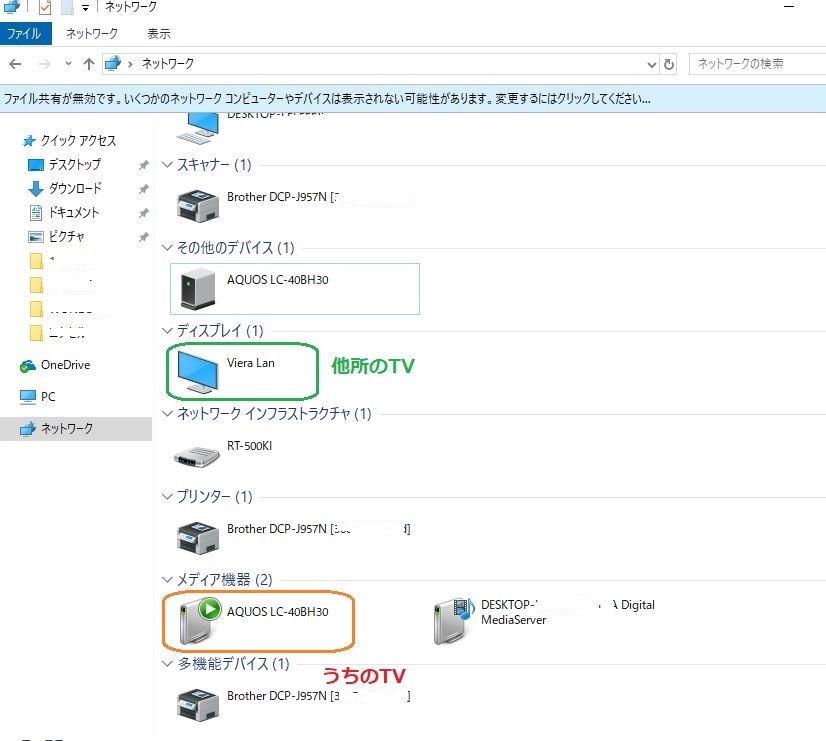Select the Viera Lan display icon
The height and width of the screenshot is (741, 826).
pos(198,372)
